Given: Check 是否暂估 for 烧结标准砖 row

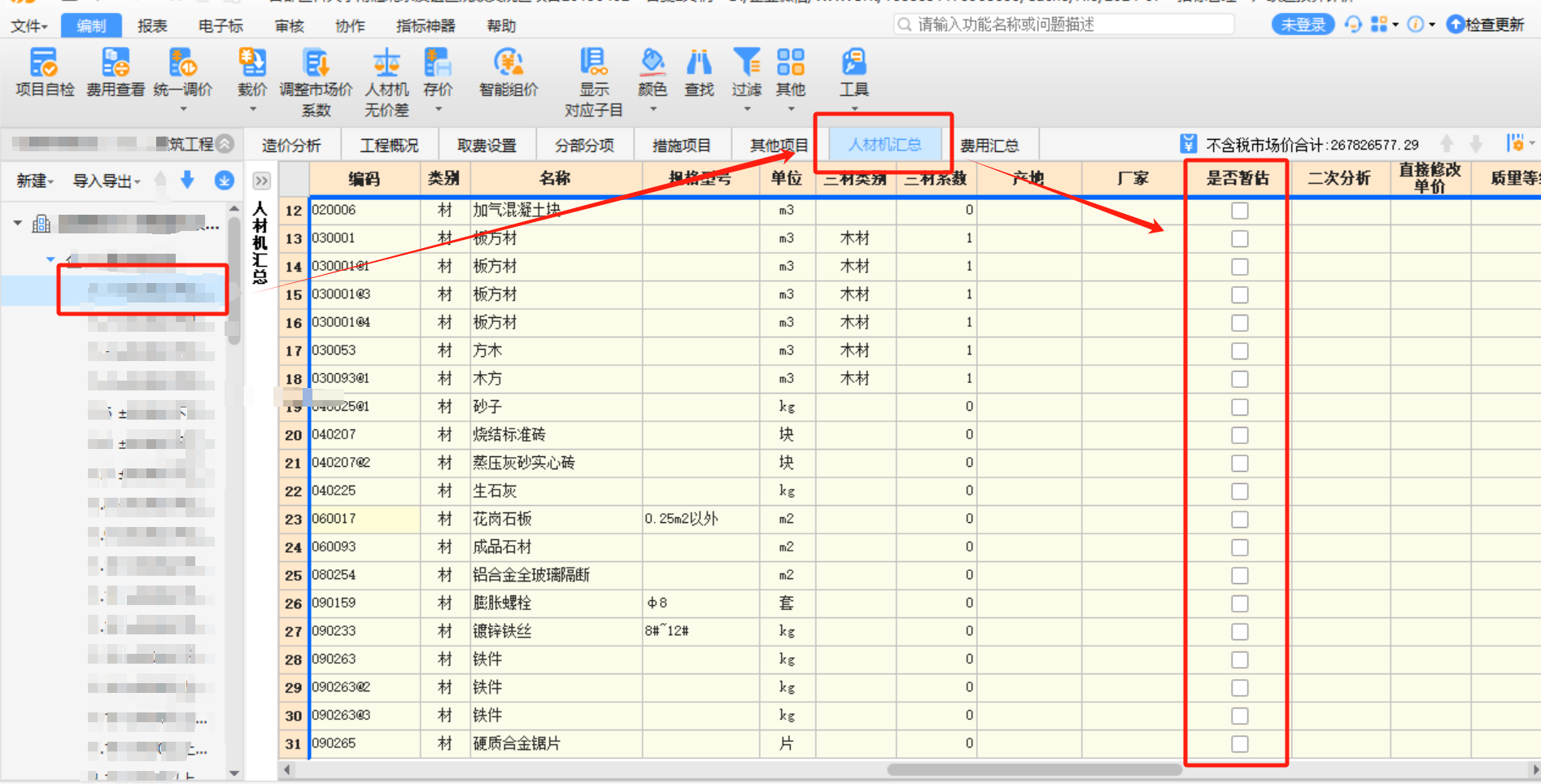Looking at the screenshot, I should [1239, 435].
